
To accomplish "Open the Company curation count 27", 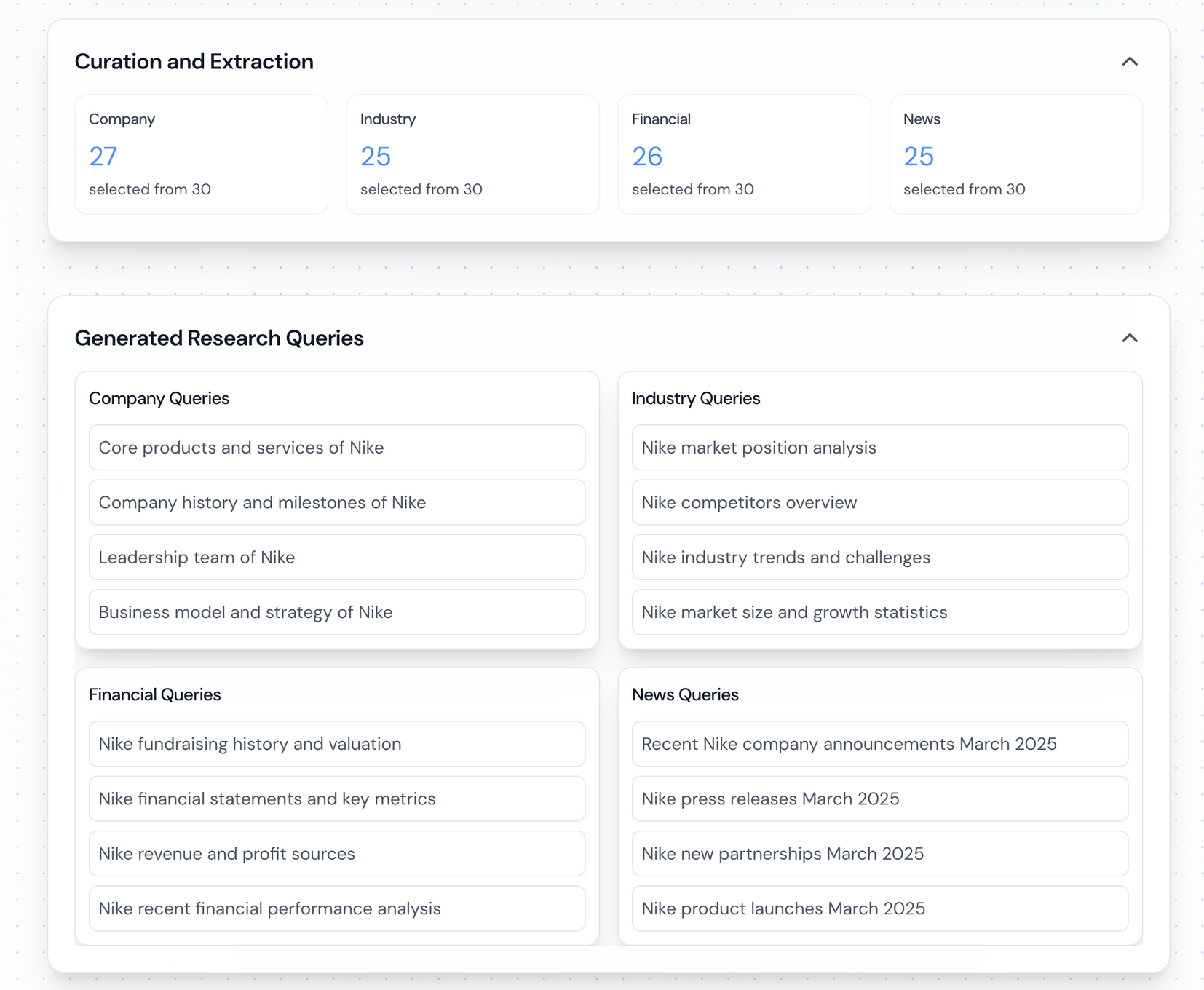I will coord(103,157).
